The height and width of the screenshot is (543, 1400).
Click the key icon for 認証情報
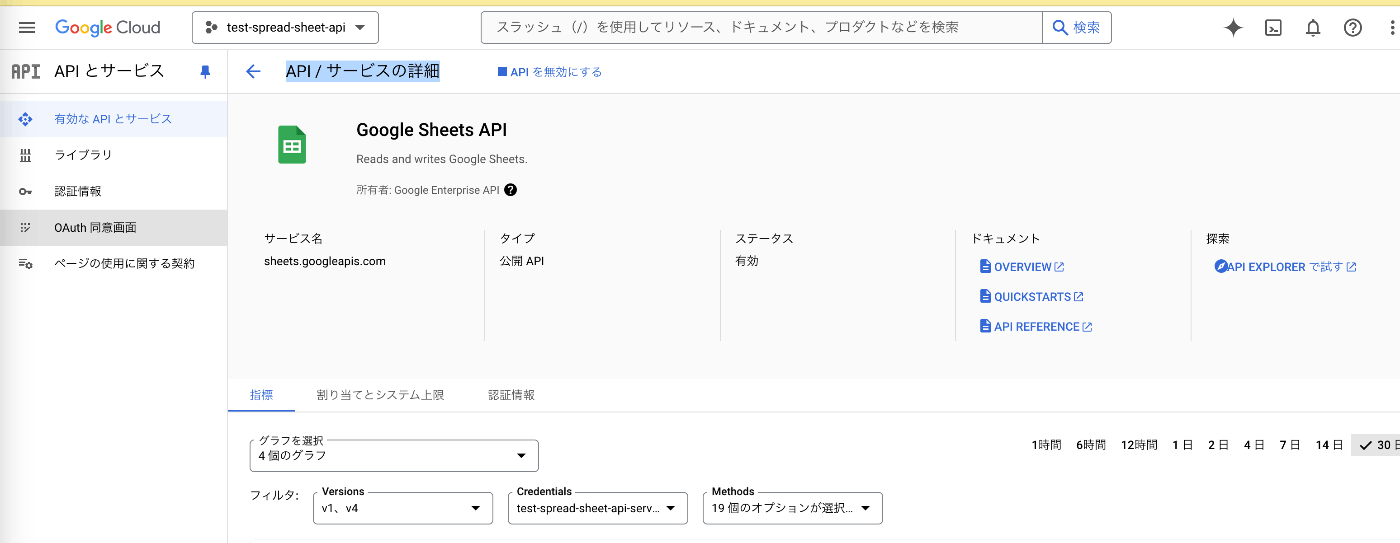click(26, 191)
